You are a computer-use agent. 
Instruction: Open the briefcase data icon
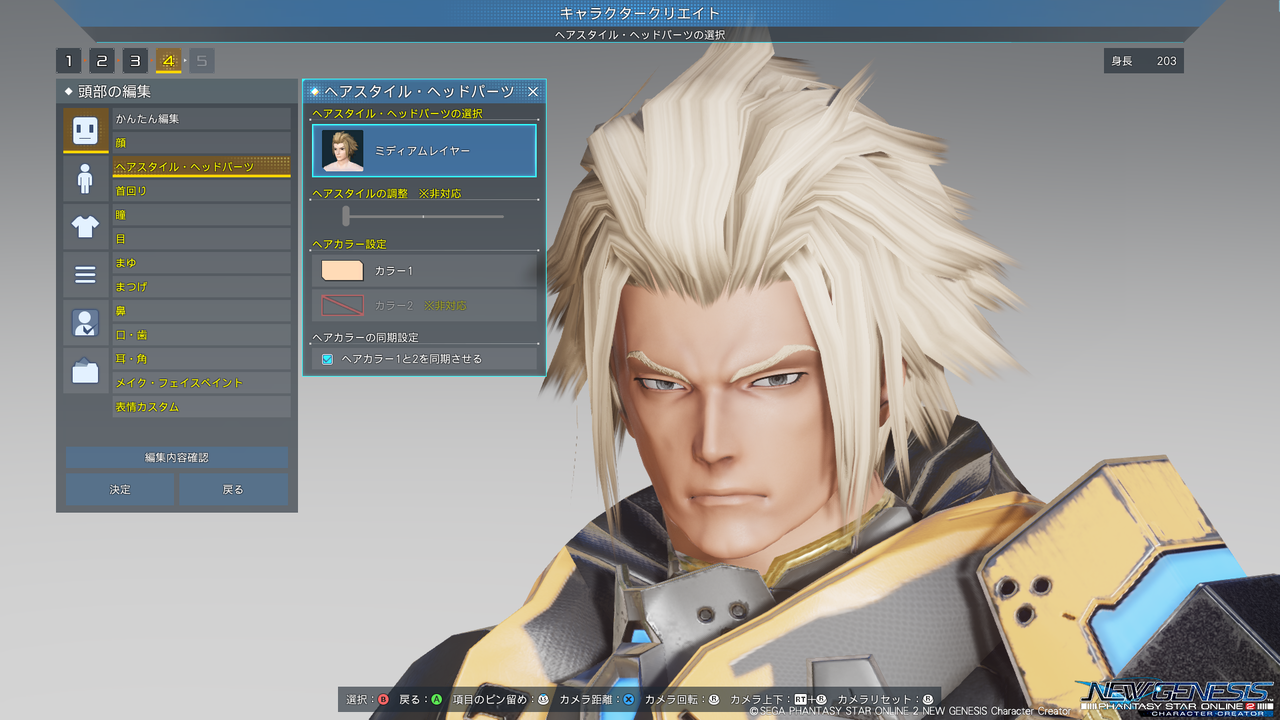(85, 371)
